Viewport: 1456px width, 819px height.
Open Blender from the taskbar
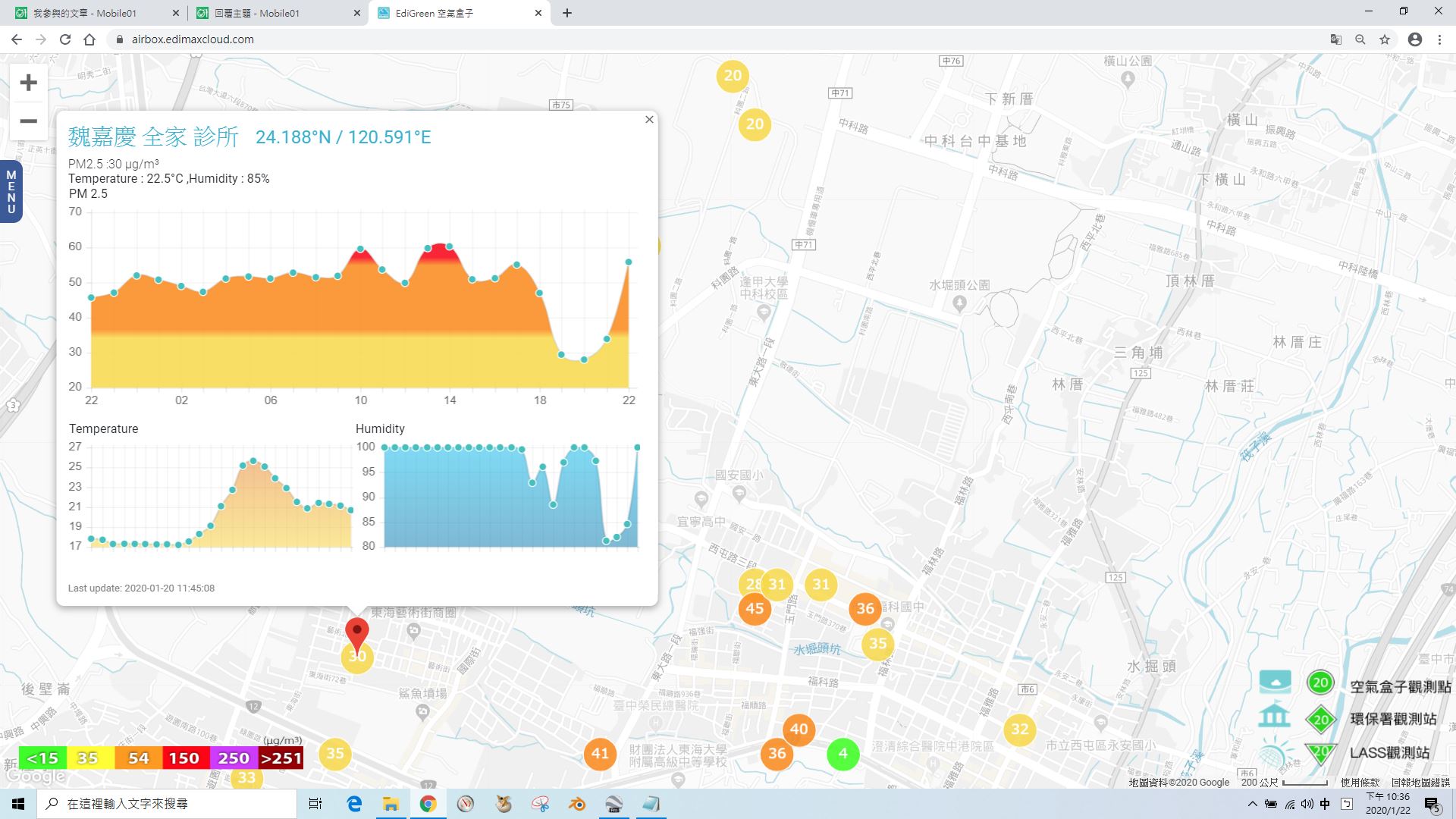click(577, 804)
